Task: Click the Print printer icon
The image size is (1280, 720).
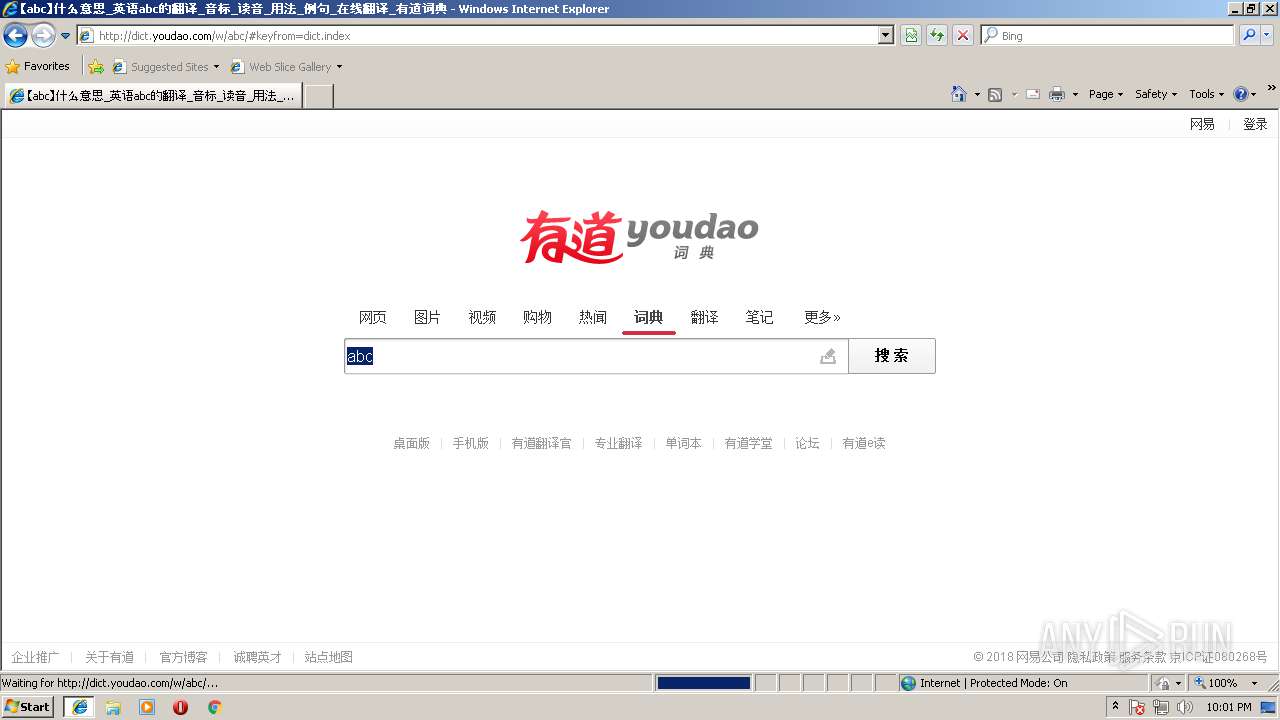Action: coord(1057,94)
